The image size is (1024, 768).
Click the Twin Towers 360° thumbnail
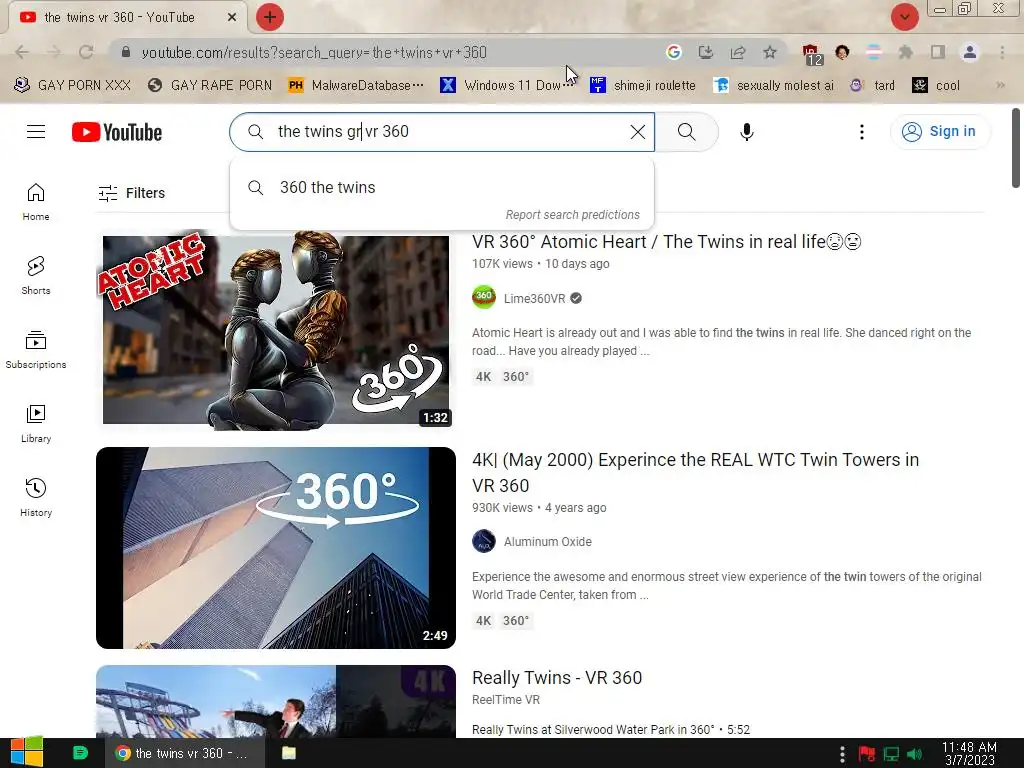pyautogui.click(x=276, y=548)
